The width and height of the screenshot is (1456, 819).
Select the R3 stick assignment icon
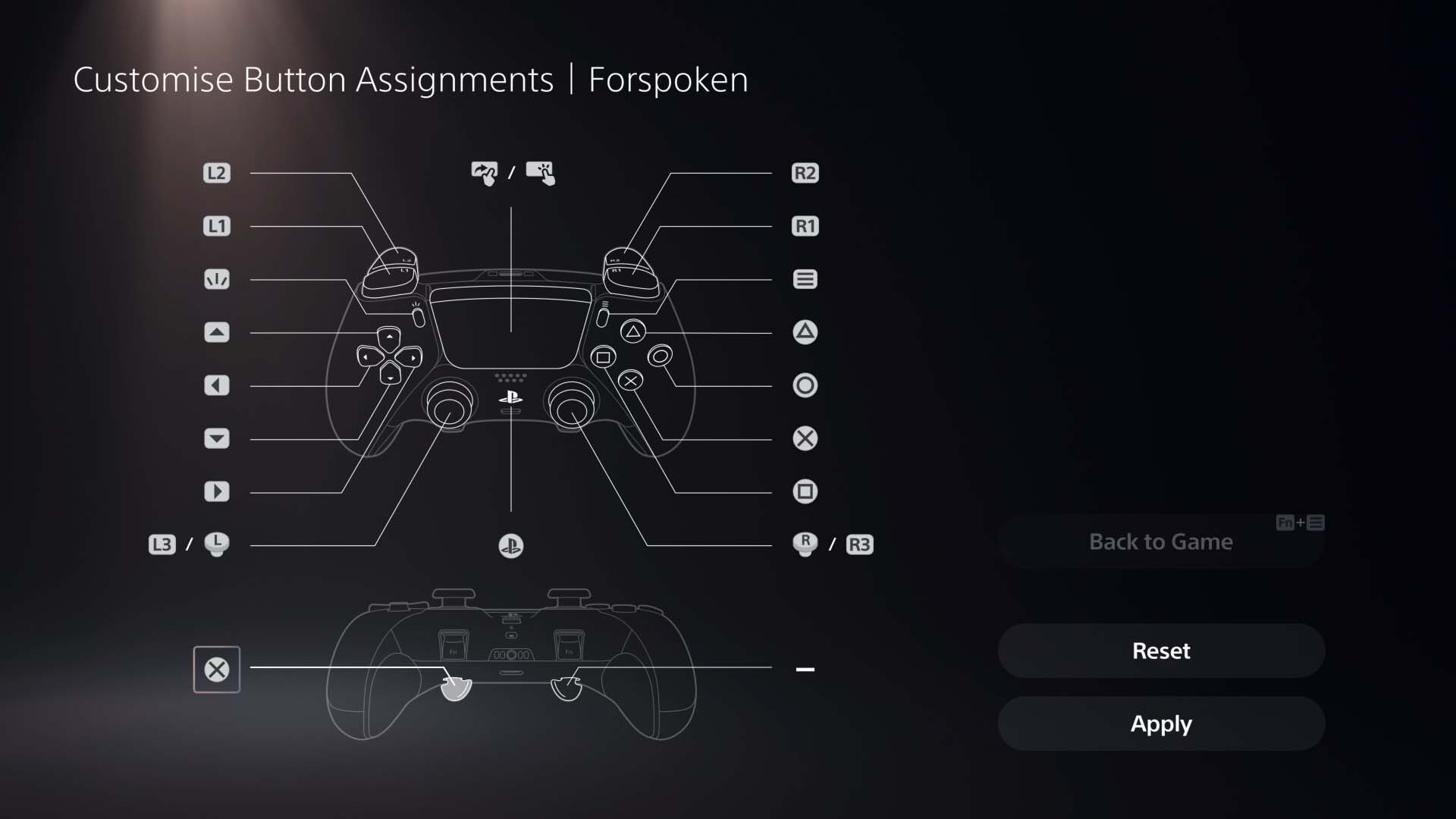857,544
